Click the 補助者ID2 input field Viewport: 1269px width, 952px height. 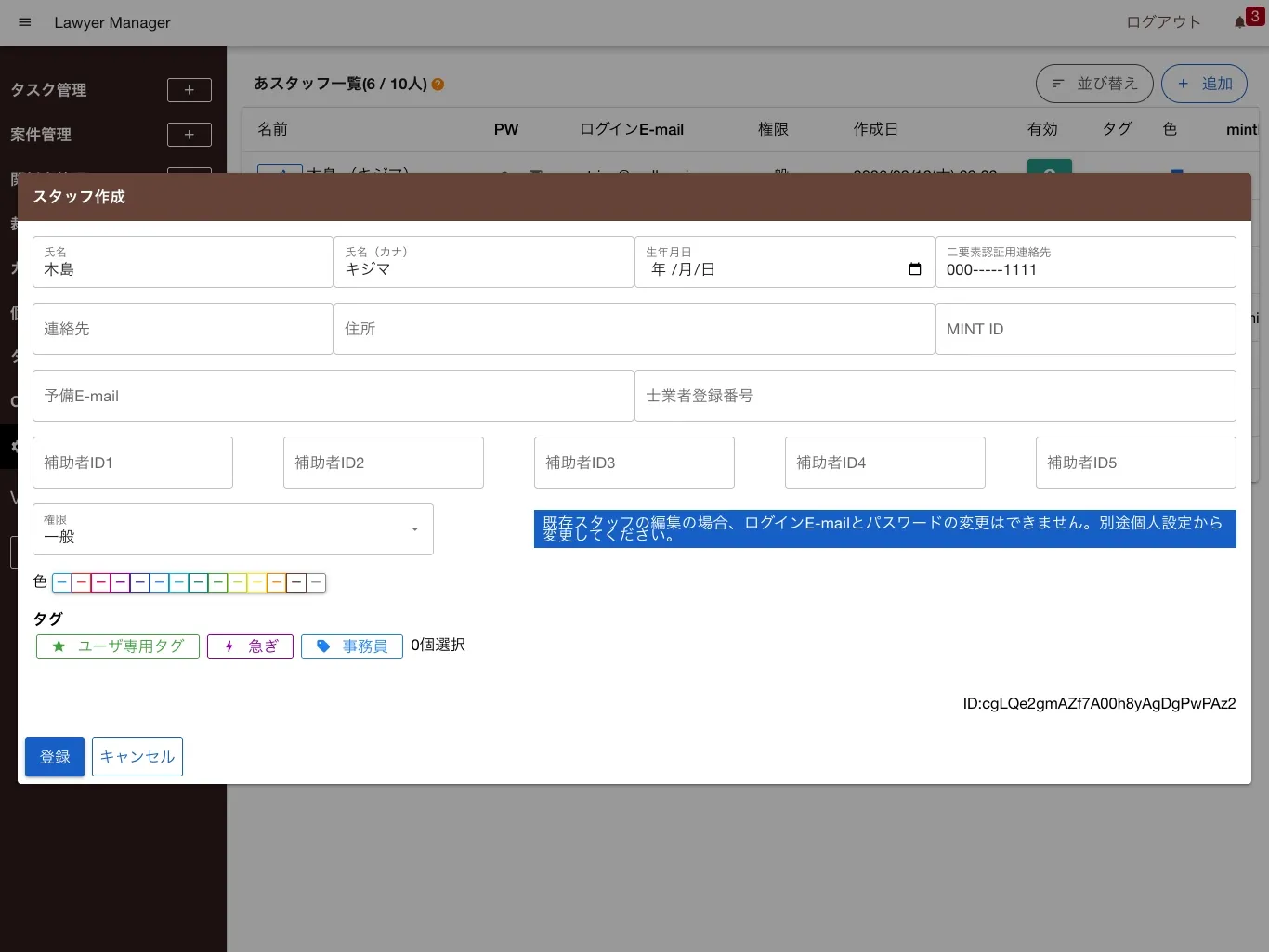(x=384, y=463)
